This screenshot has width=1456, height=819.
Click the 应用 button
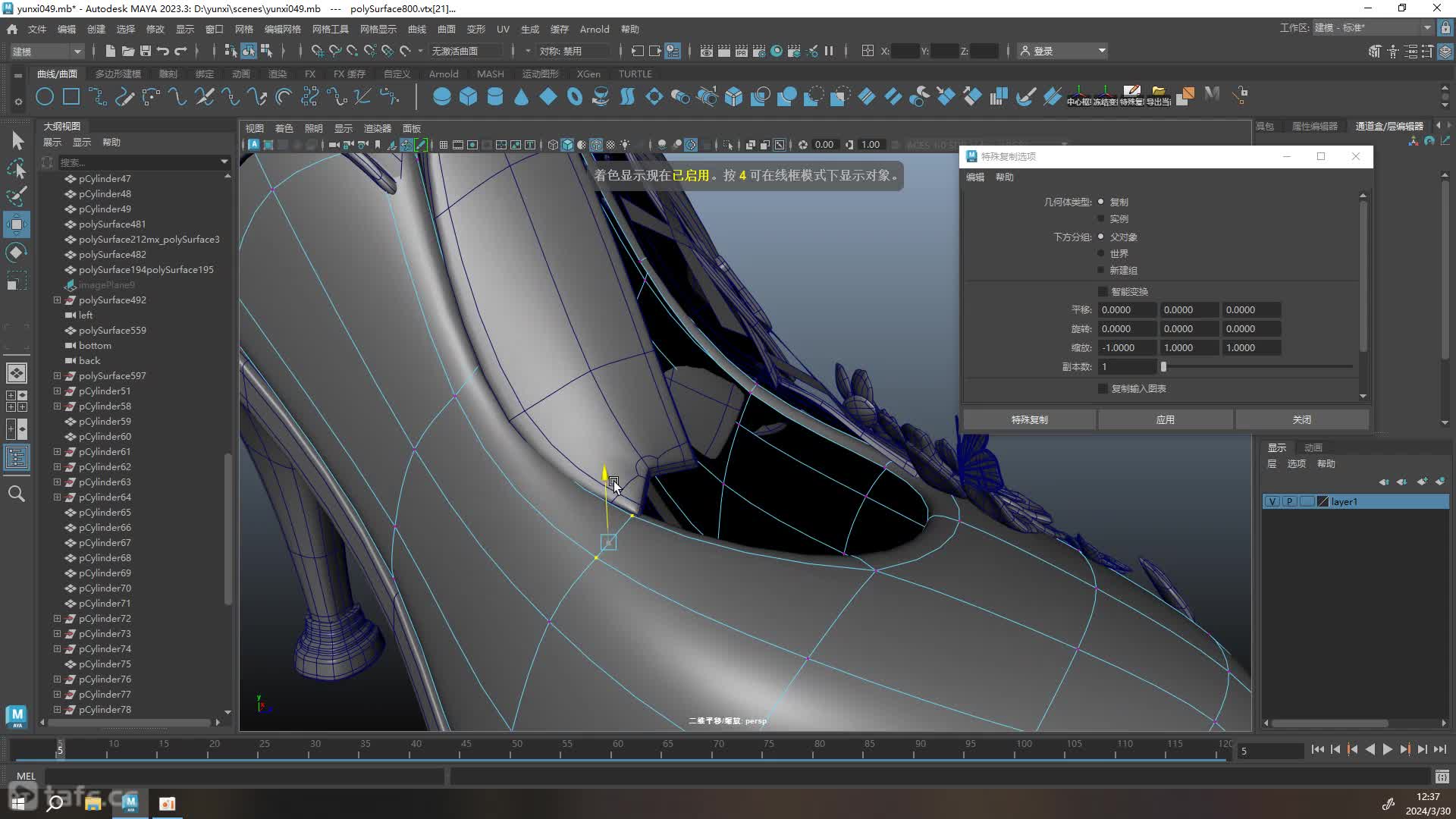click(x=1165, y=419)
